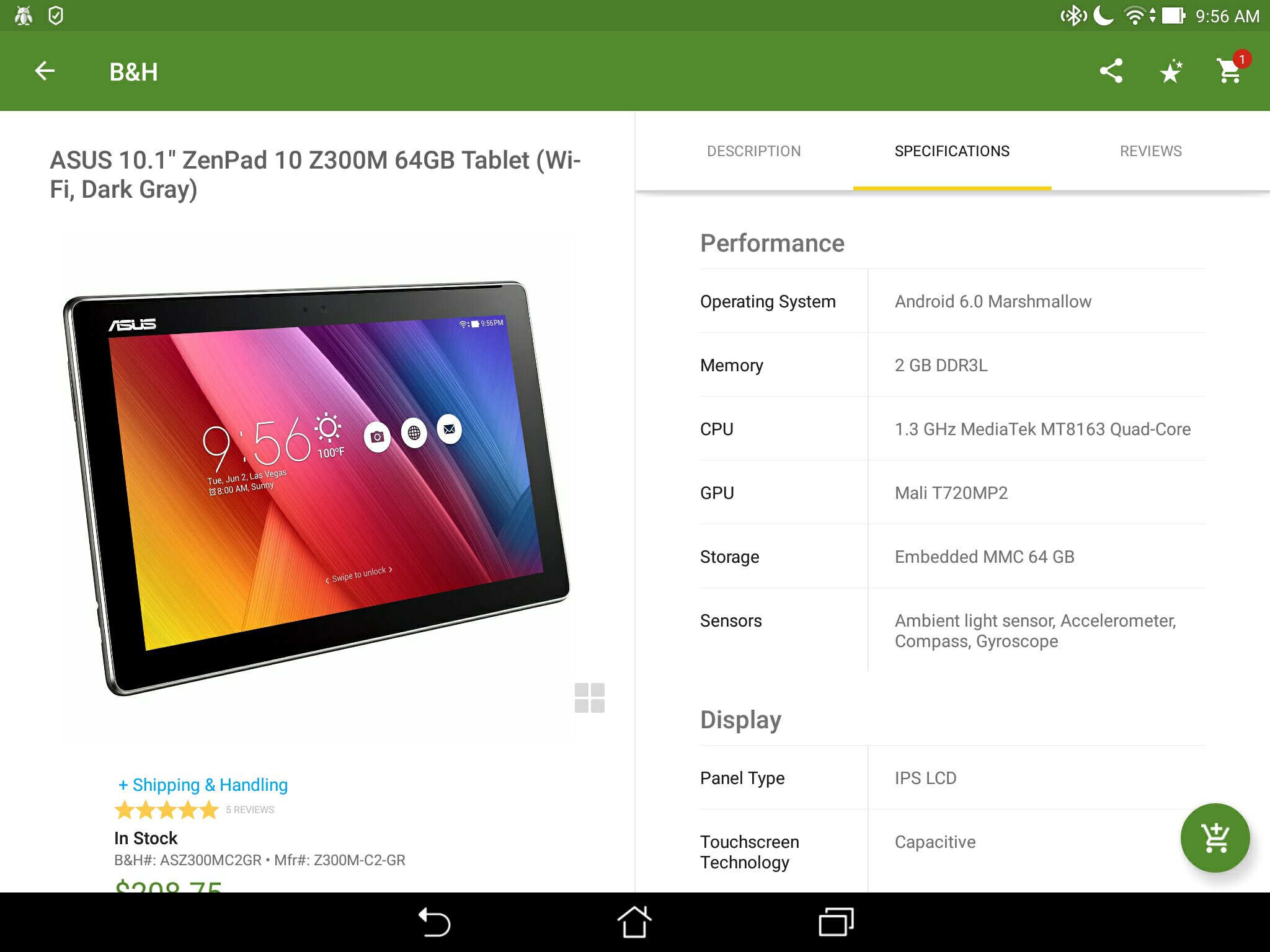
Task: Open image gallery grid icon
Action: coord(589,698)
